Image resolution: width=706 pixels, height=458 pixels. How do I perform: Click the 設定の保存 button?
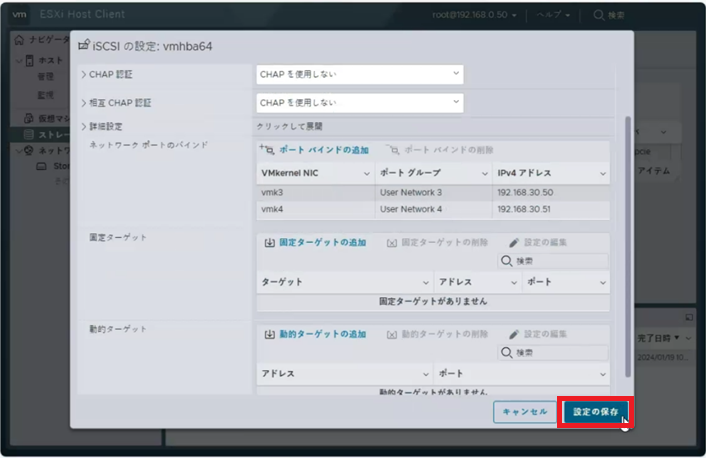tap(595, 412)
